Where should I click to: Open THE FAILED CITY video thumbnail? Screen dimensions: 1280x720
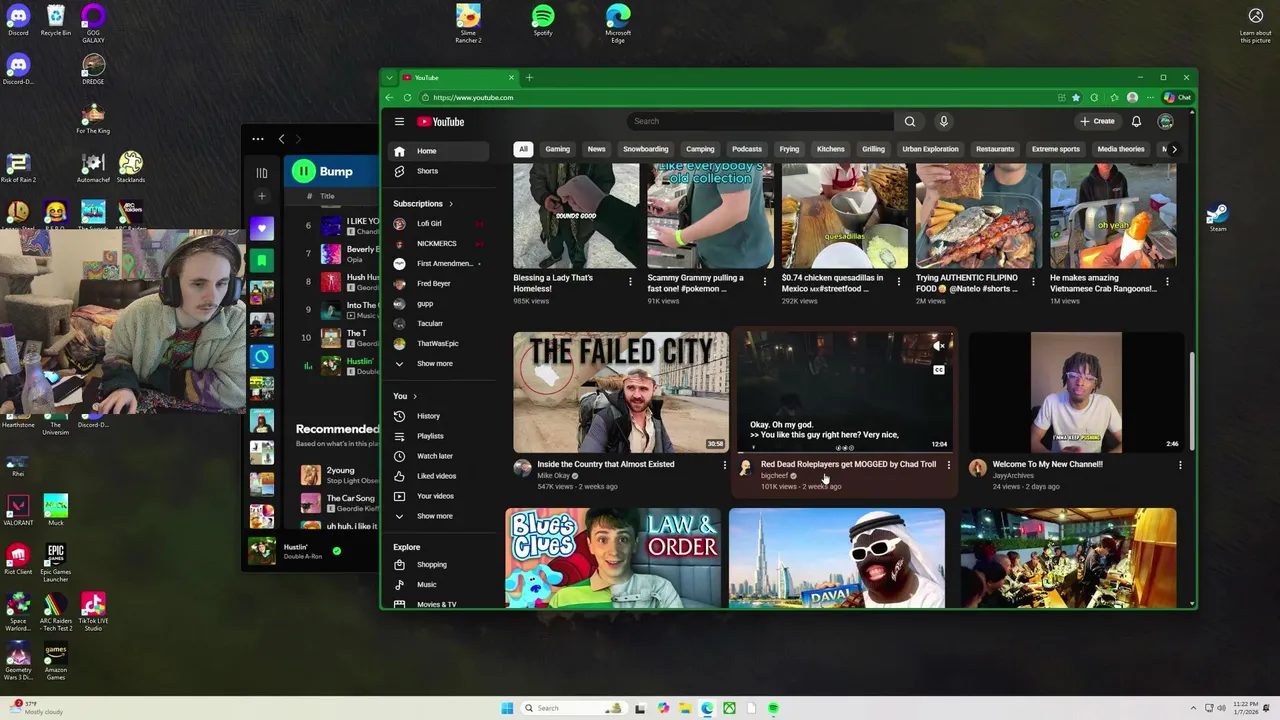click(621, 392)
